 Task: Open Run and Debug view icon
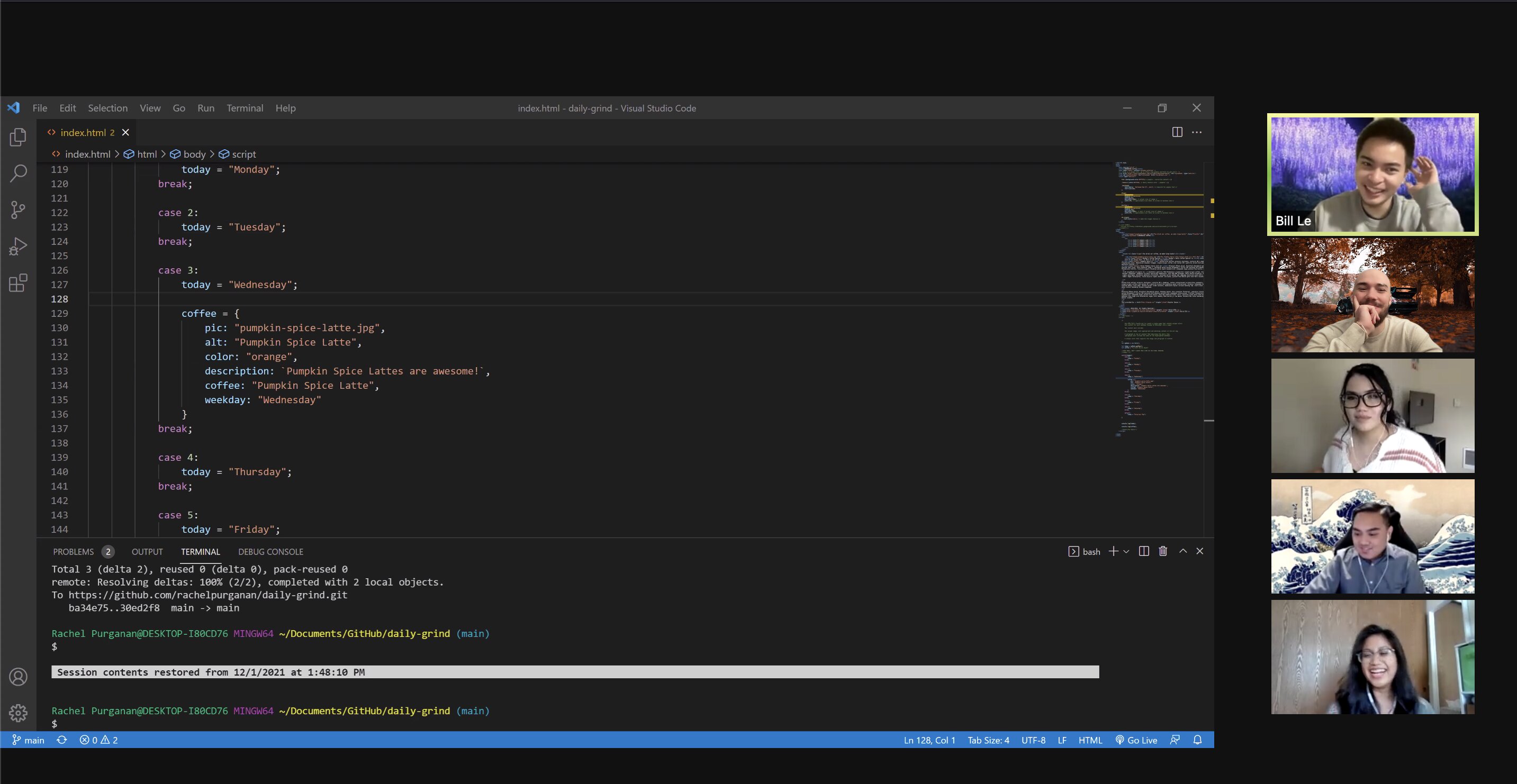point(18,246)
